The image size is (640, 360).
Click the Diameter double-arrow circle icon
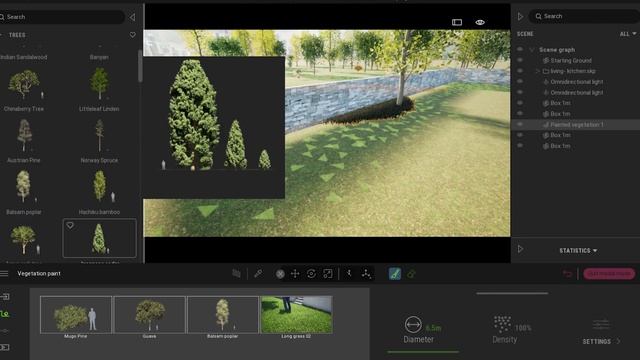413,325
